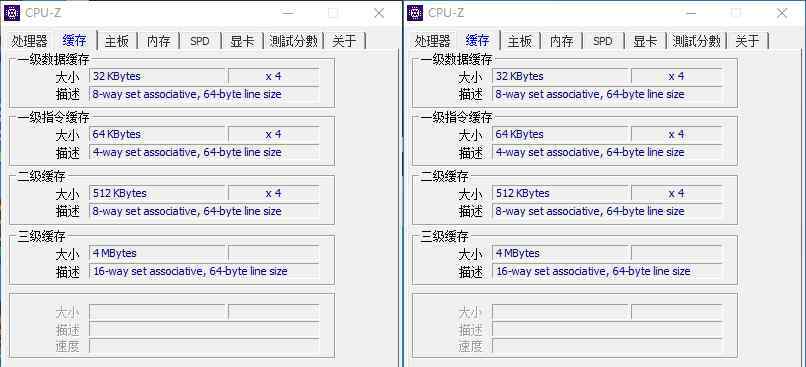Click 64 KBytes size field in right window

coord(560,134)
